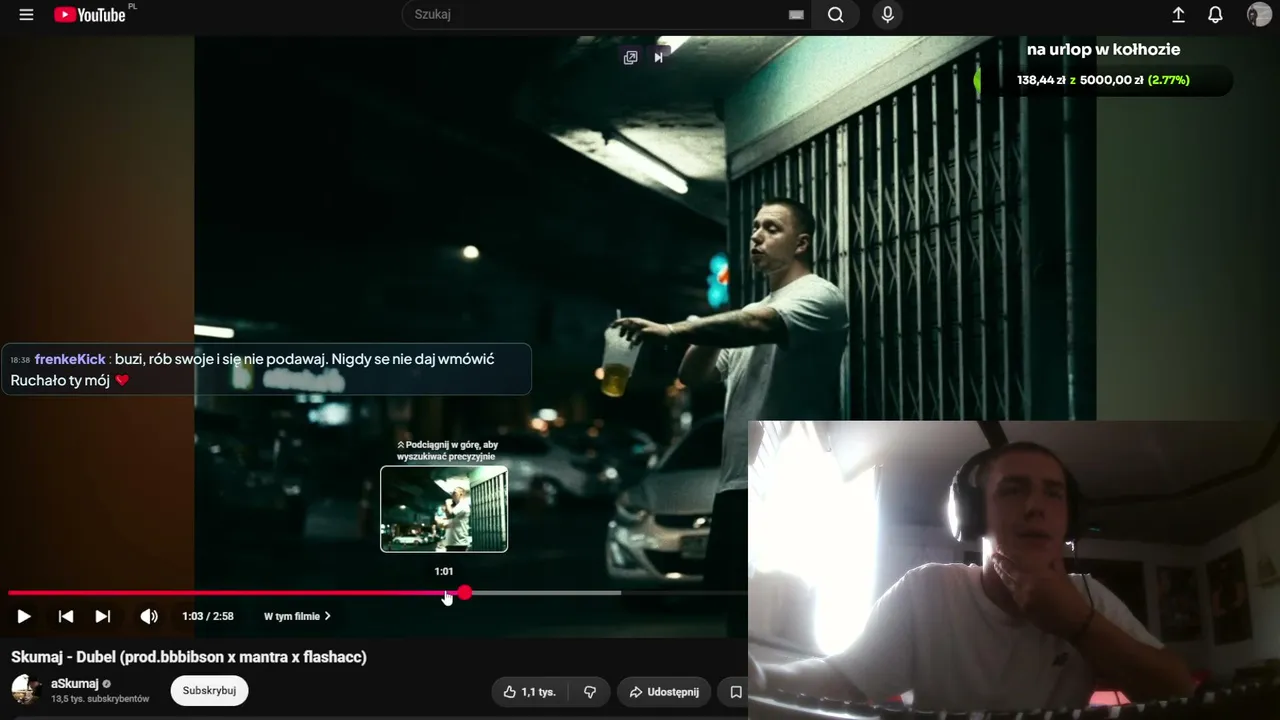Play the video

tap(24, 616)
